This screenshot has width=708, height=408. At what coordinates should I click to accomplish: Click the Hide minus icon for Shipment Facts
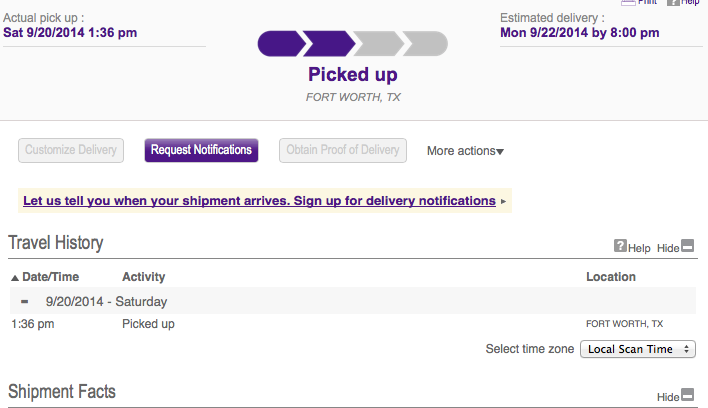(x=687, y=395)
